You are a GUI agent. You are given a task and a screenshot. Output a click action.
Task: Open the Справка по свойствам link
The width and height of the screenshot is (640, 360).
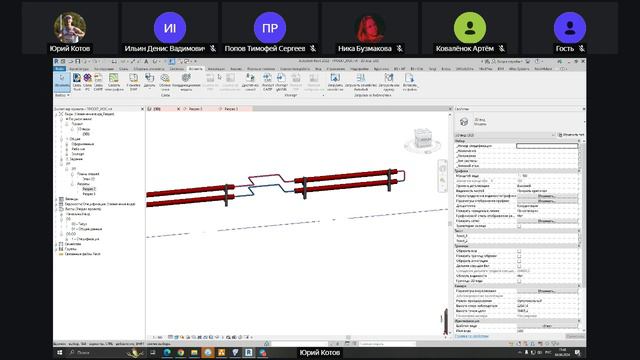[x=472, y=336]
